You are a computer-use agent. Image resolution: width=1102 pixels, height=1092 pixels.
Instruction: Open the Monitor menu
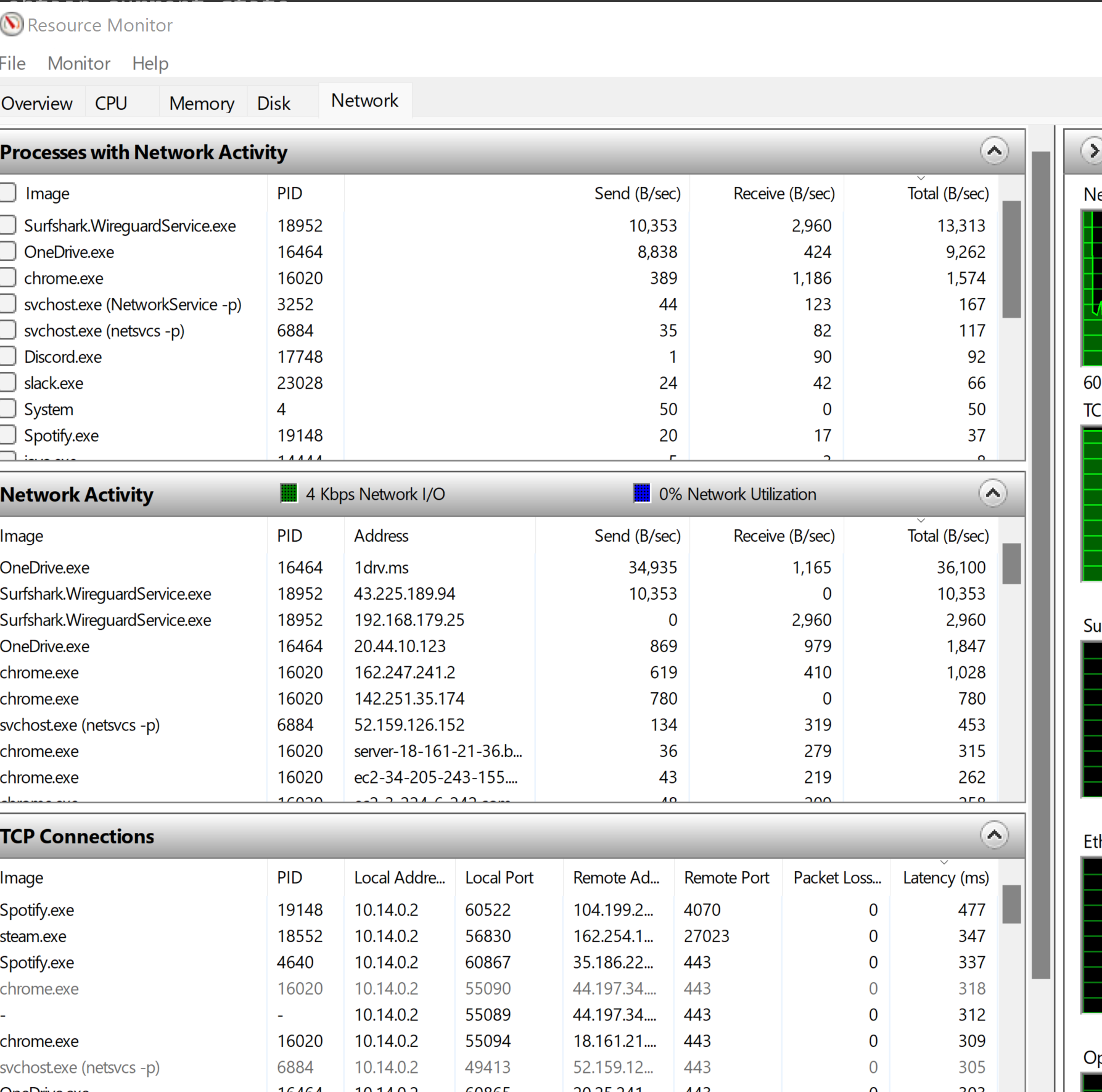(78, 63)
